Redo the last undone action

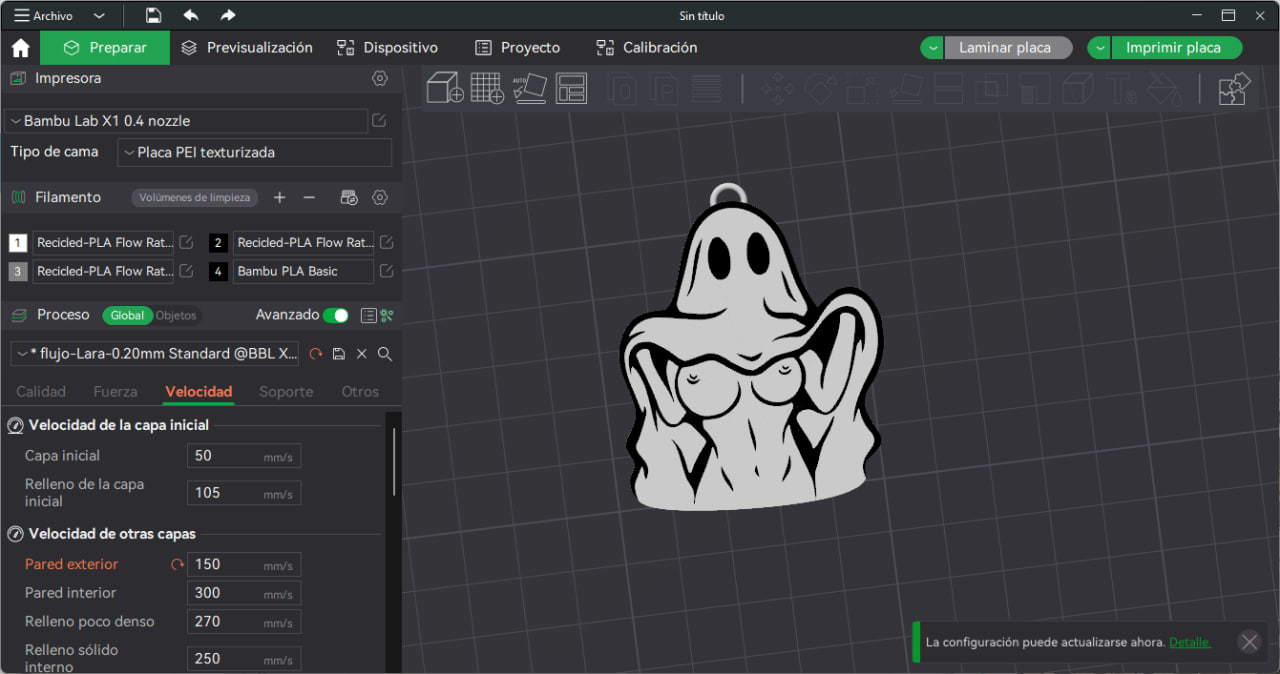[x=228, y=15]
